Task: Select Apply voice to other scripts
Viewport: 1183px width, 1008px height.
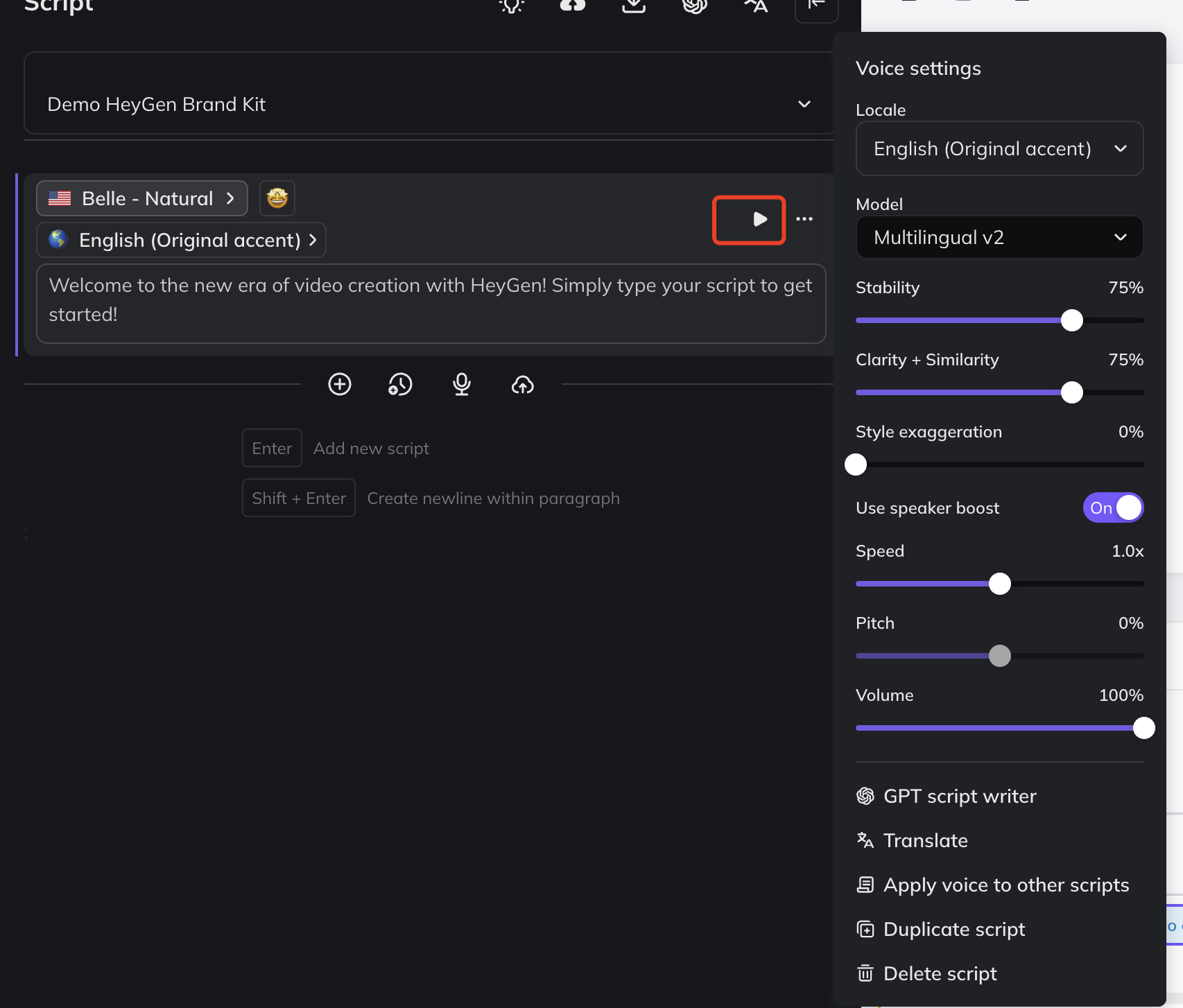Action: click(x=999, y=885)
